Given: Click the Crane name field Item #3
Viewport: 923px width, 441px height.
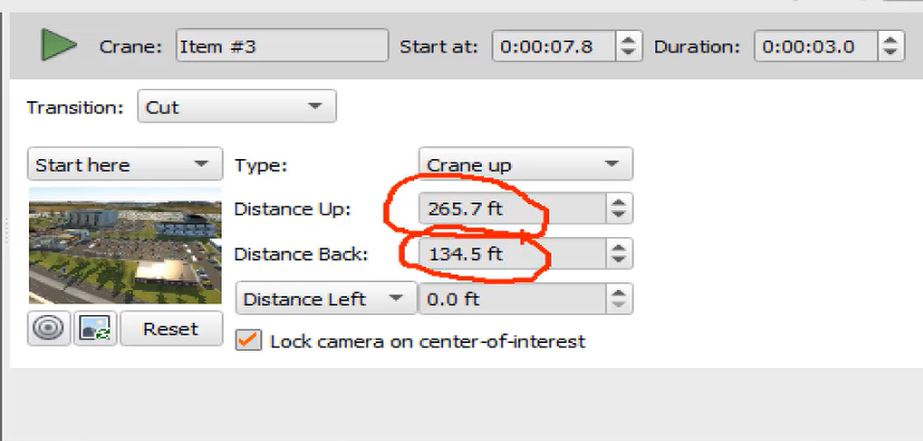Looking at the screenshot, I should [x=282, y=45].
